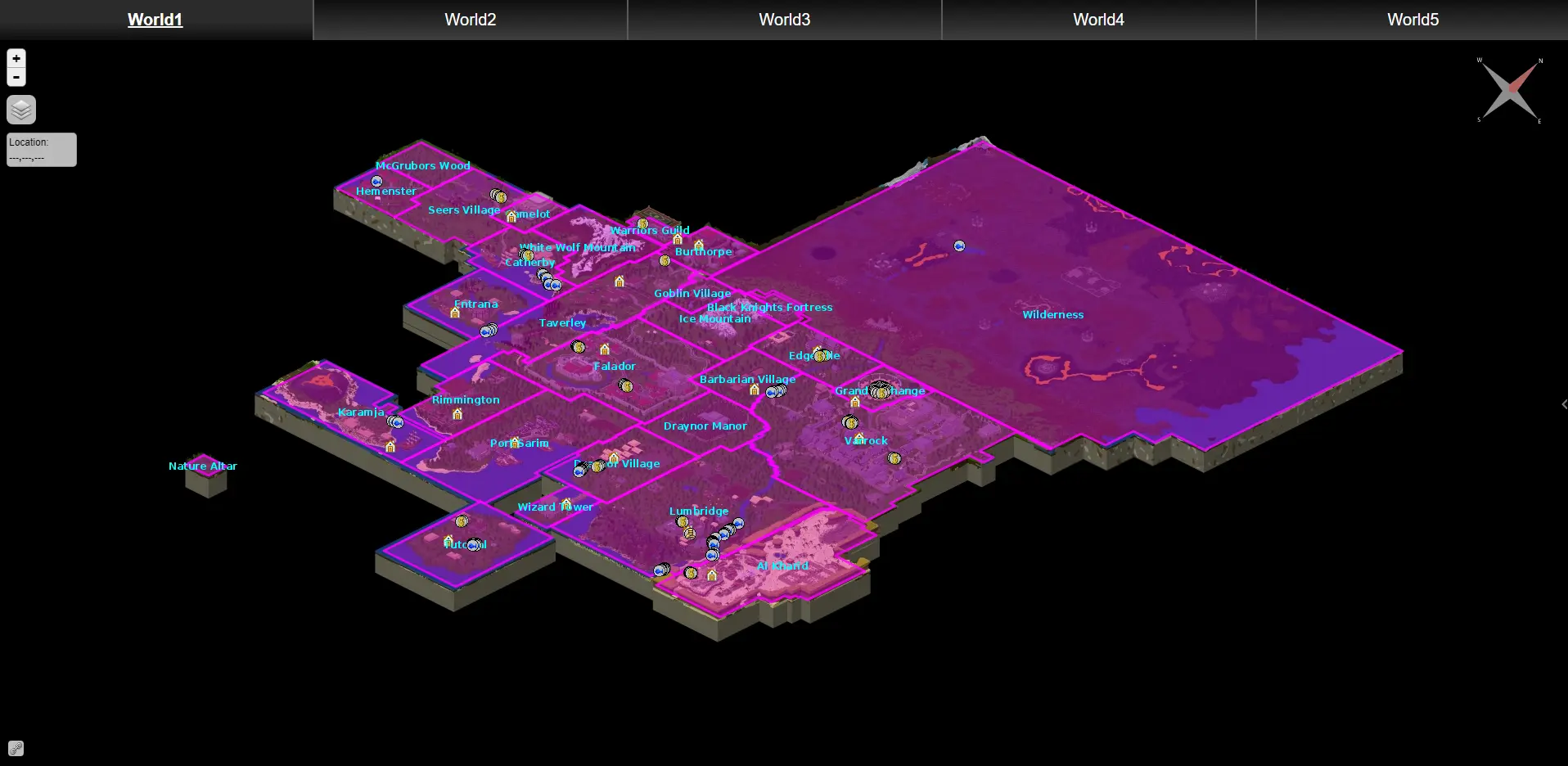This screenshot has height=766, width=1568.
Task: Open the map layers control
Action: click(x=21, y=109)
